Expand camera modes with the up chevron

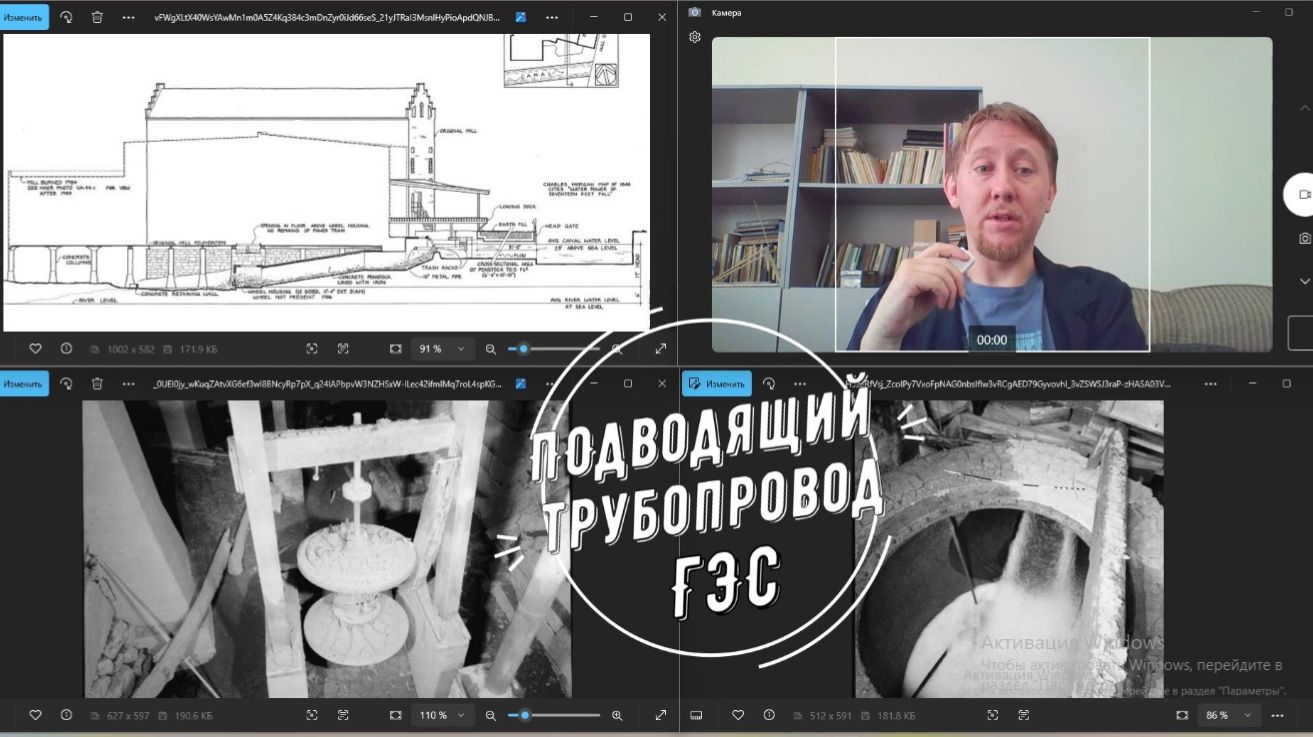click(1304, 107)
